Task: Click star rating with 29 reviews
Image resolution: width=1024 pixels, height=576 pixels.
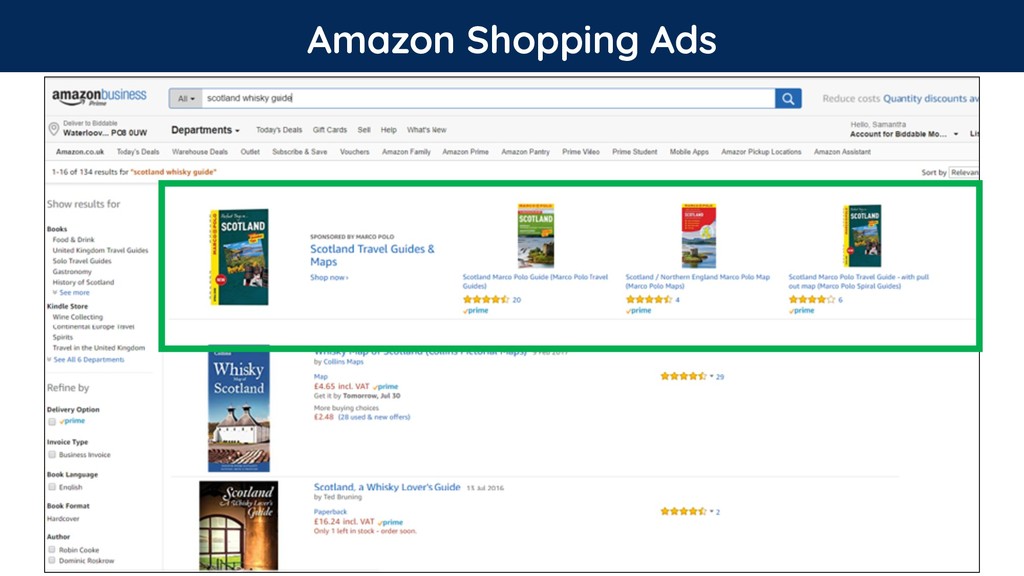Action: click(683, 376)
